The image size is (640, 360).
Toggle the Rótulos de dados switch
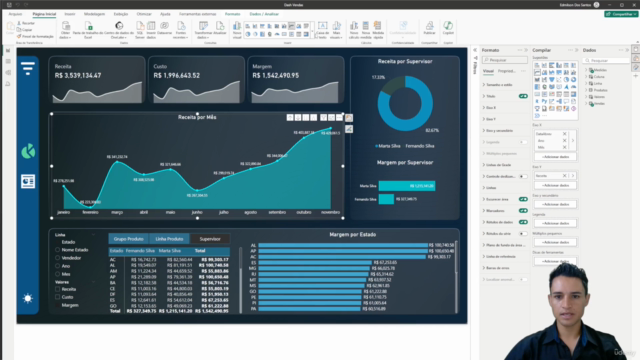(x=523, y=222)
